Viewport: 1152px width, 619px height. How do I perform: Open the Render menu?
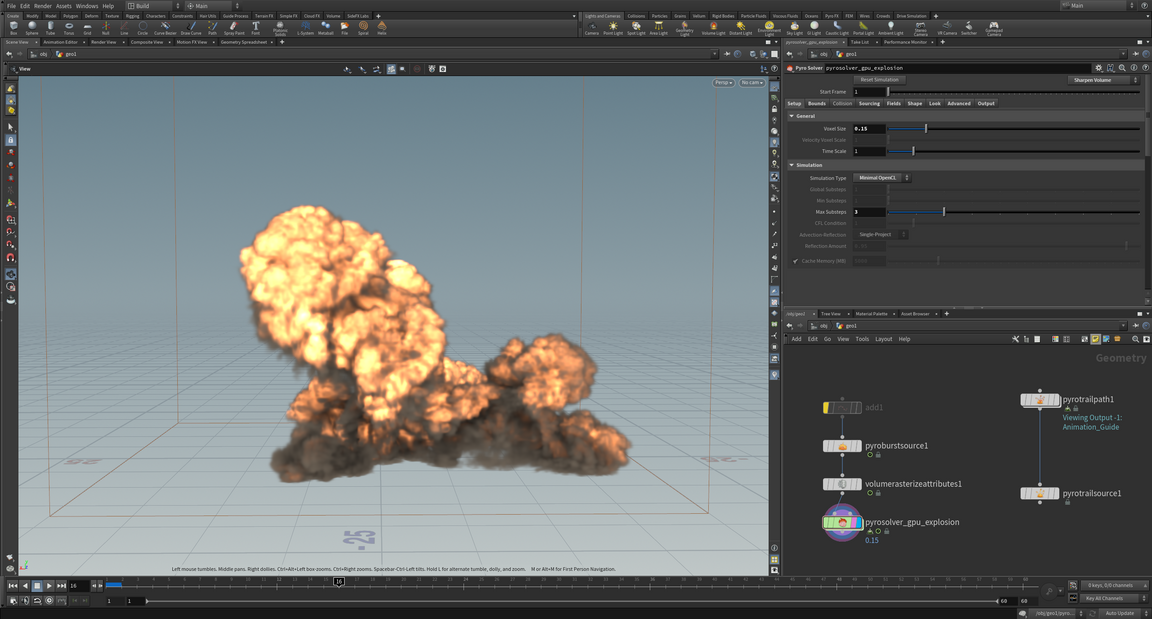pos(43,6)
